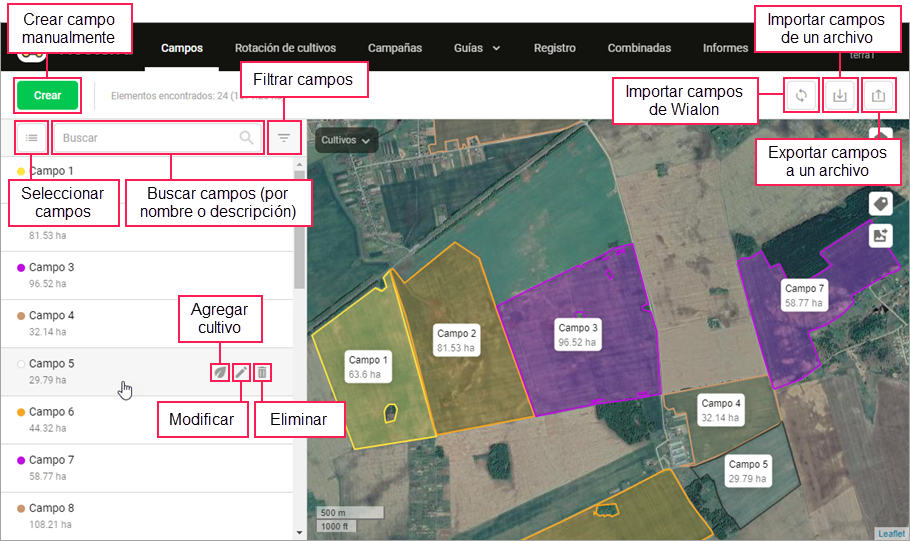Click the export fields to file icon

coord(878,96)
